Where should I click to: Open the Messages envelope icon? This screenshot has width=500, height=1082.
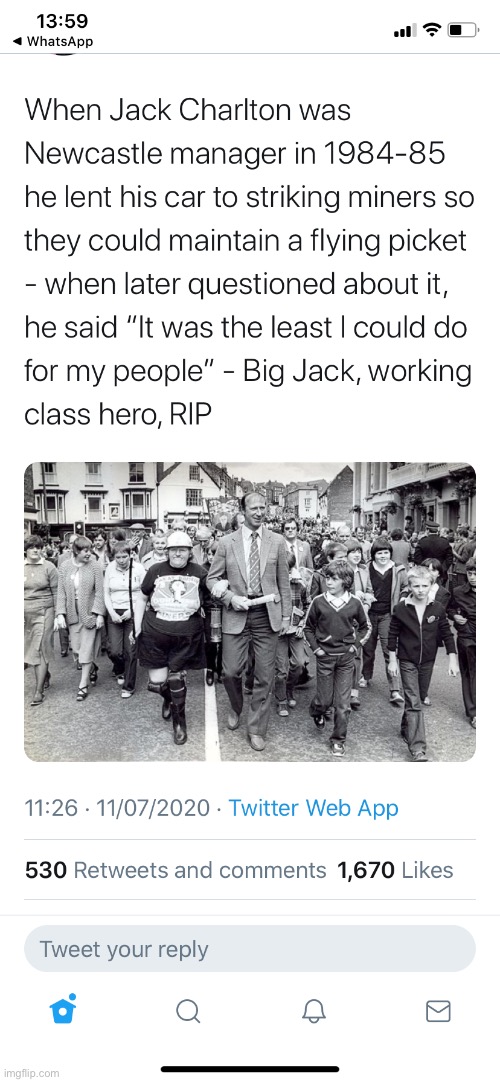[x=438, y=1012]
